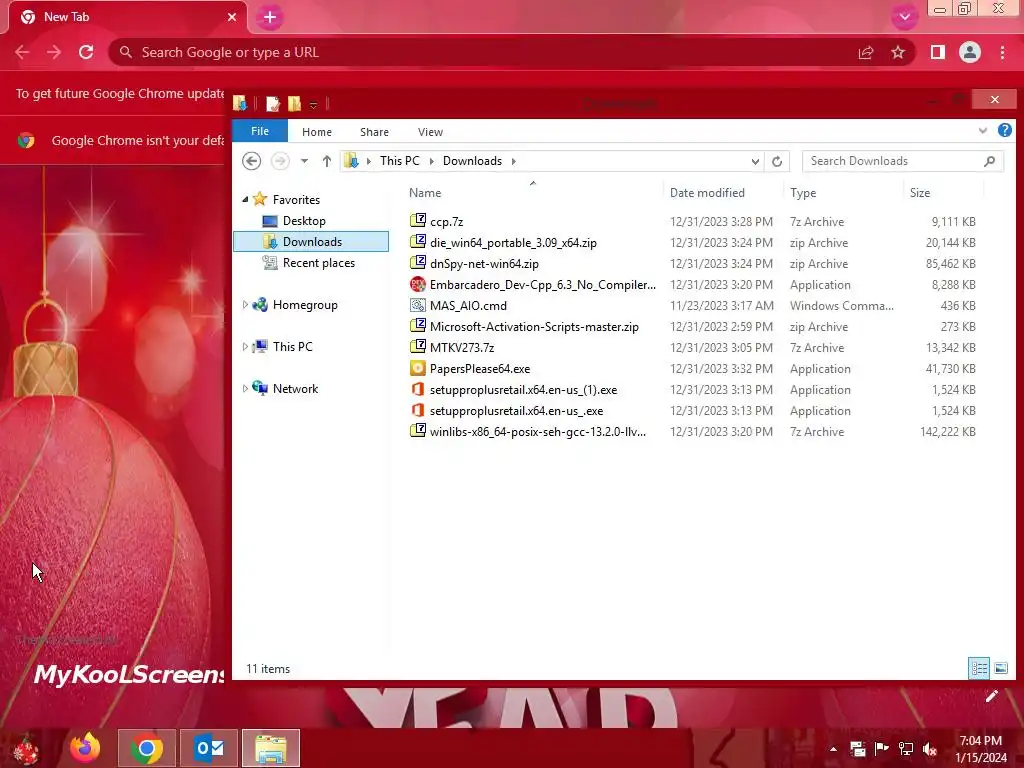This screenshot has width=1024, height=768.
Task: Click the Search Downloads field
Action: pos(901,161)
